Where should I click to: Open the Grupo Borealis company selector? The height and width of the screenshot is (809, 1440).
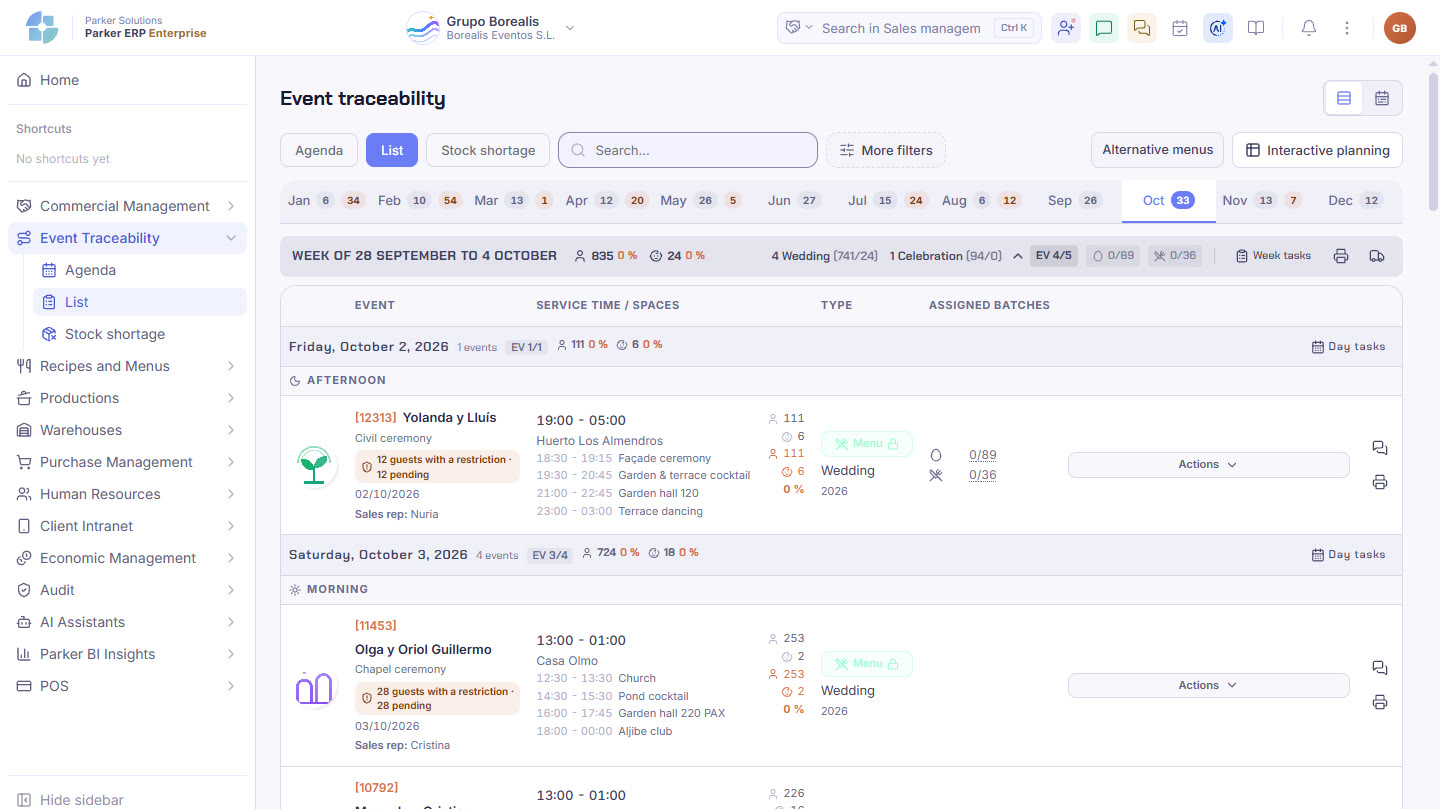pyautogui.click(x=490, y=28)
